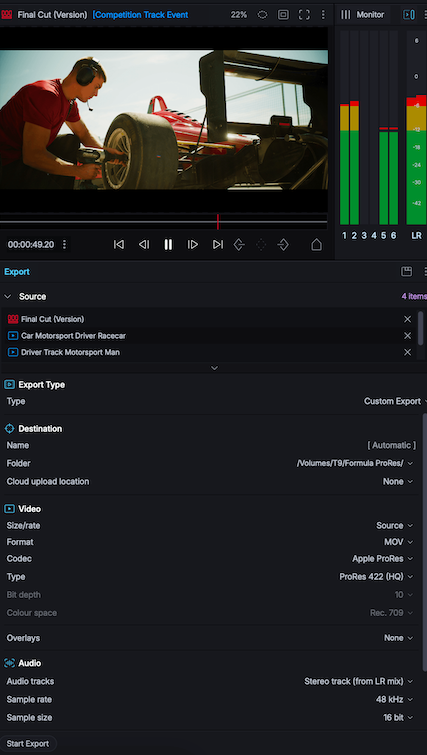
Task: Click the red playhead on the viewer scrub bar
Action: tap(218, 222)
